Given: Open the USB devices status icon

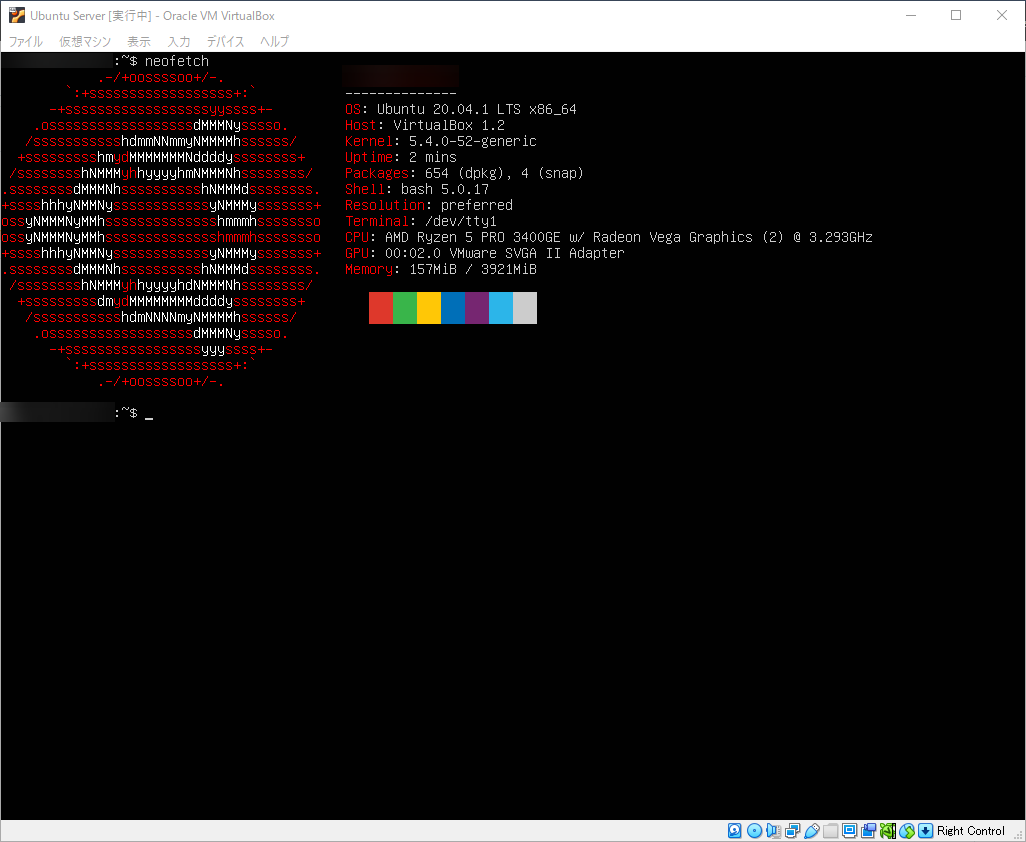Looking at the screenshot, I should pyautogui.click(x=811, y=830).
